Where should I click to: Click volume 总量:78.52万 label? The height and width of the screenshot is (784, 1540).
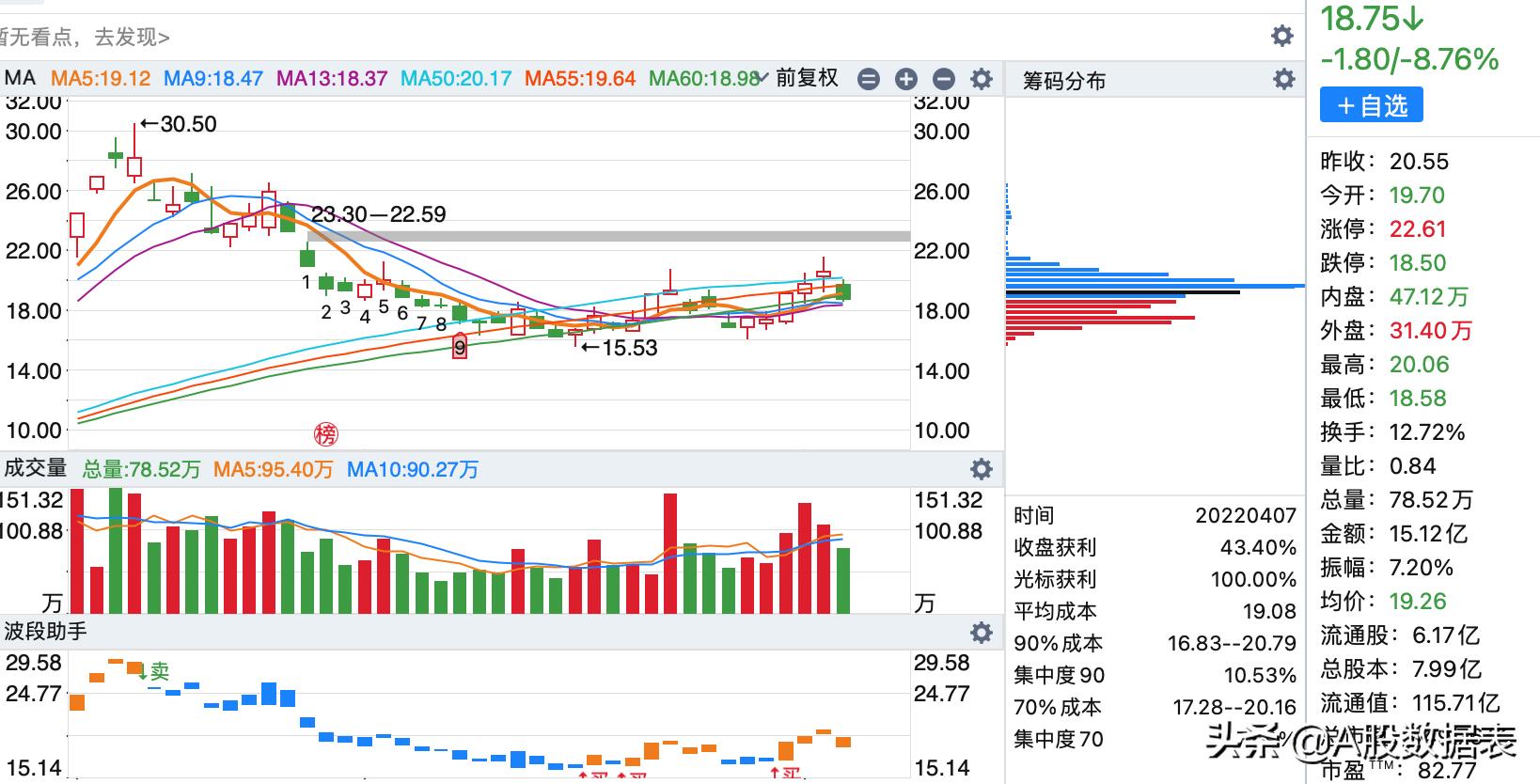pyautogui.click(x=141, y=468)
